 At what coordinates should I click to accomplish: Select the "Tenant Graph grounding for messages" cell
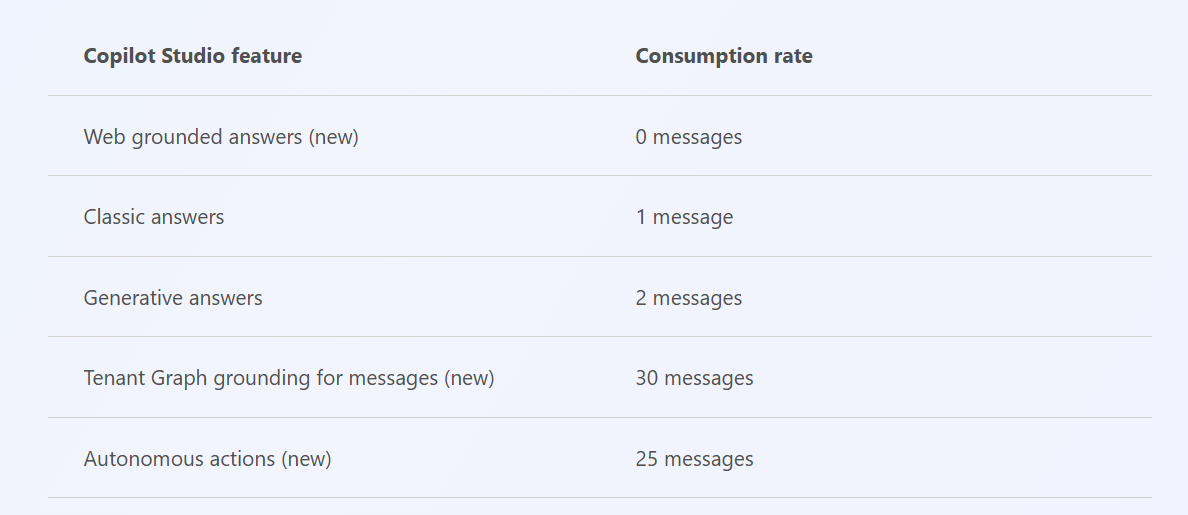(x=289, y=378)
